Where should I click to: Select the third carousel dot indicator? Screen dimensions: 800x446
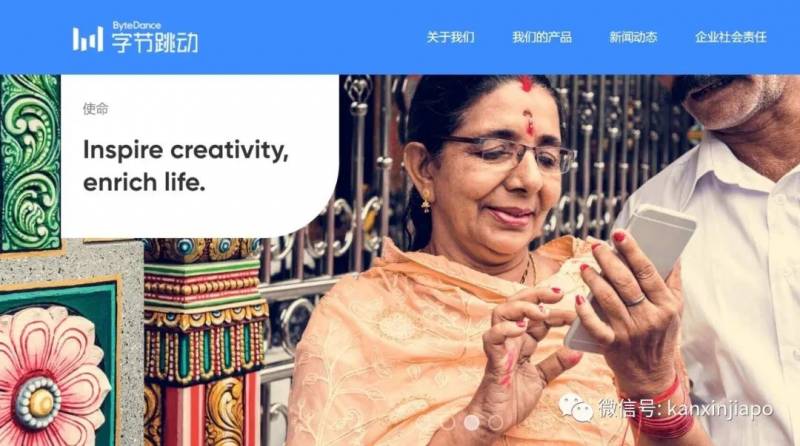pyautogui.click(x=495, y=423)
